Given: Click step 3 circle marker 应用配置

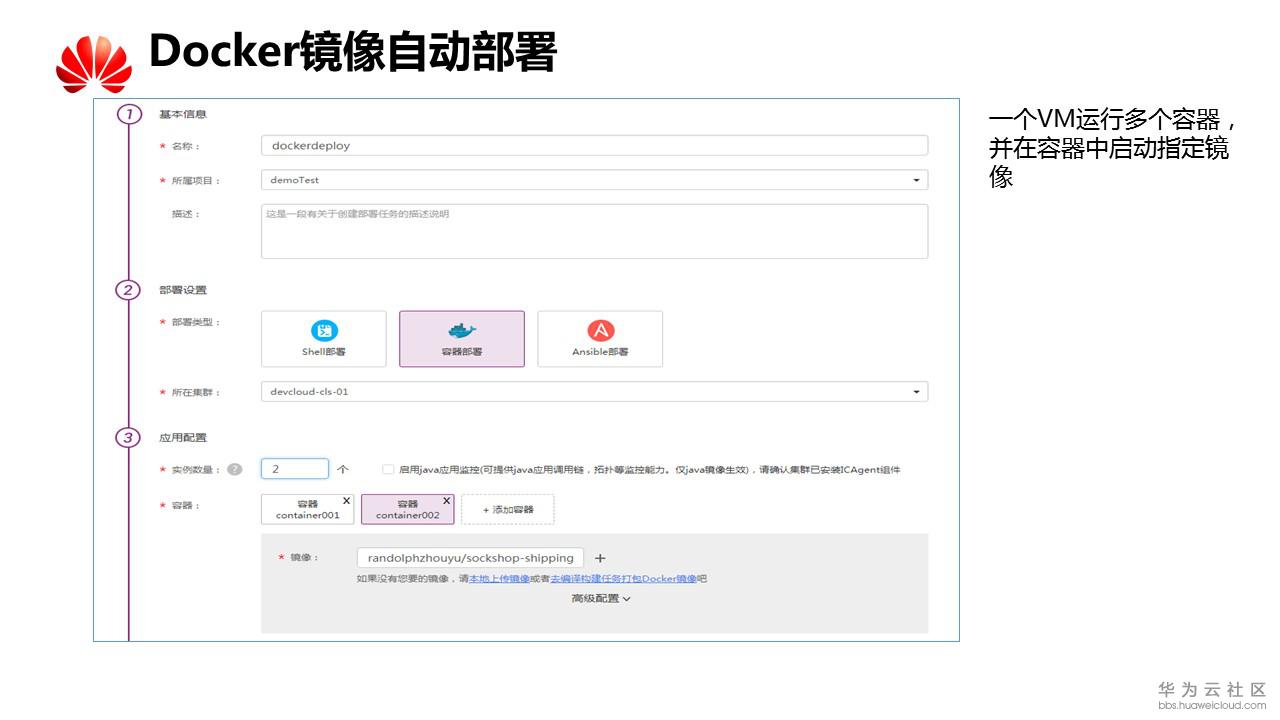Looking at the screenshot, I should [127, 437].
